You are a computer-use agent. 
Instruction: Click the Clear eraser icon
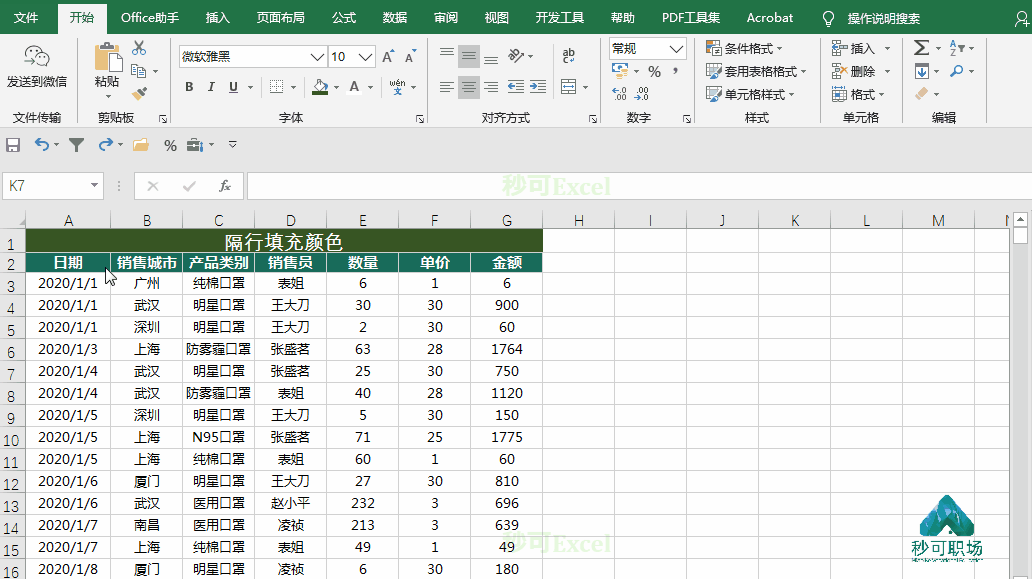tap(922, 94)
